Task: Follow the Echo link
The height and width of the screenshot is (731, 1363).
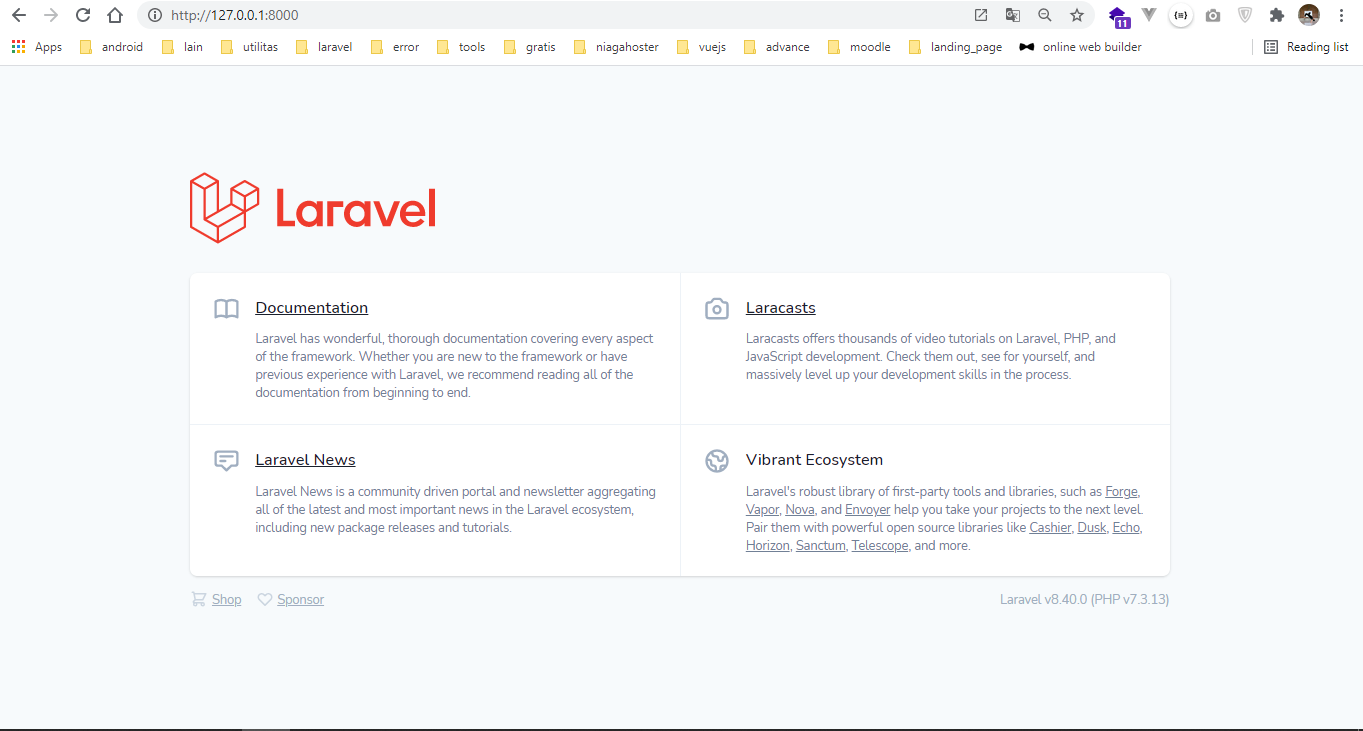Action: tap(1126, 528)
